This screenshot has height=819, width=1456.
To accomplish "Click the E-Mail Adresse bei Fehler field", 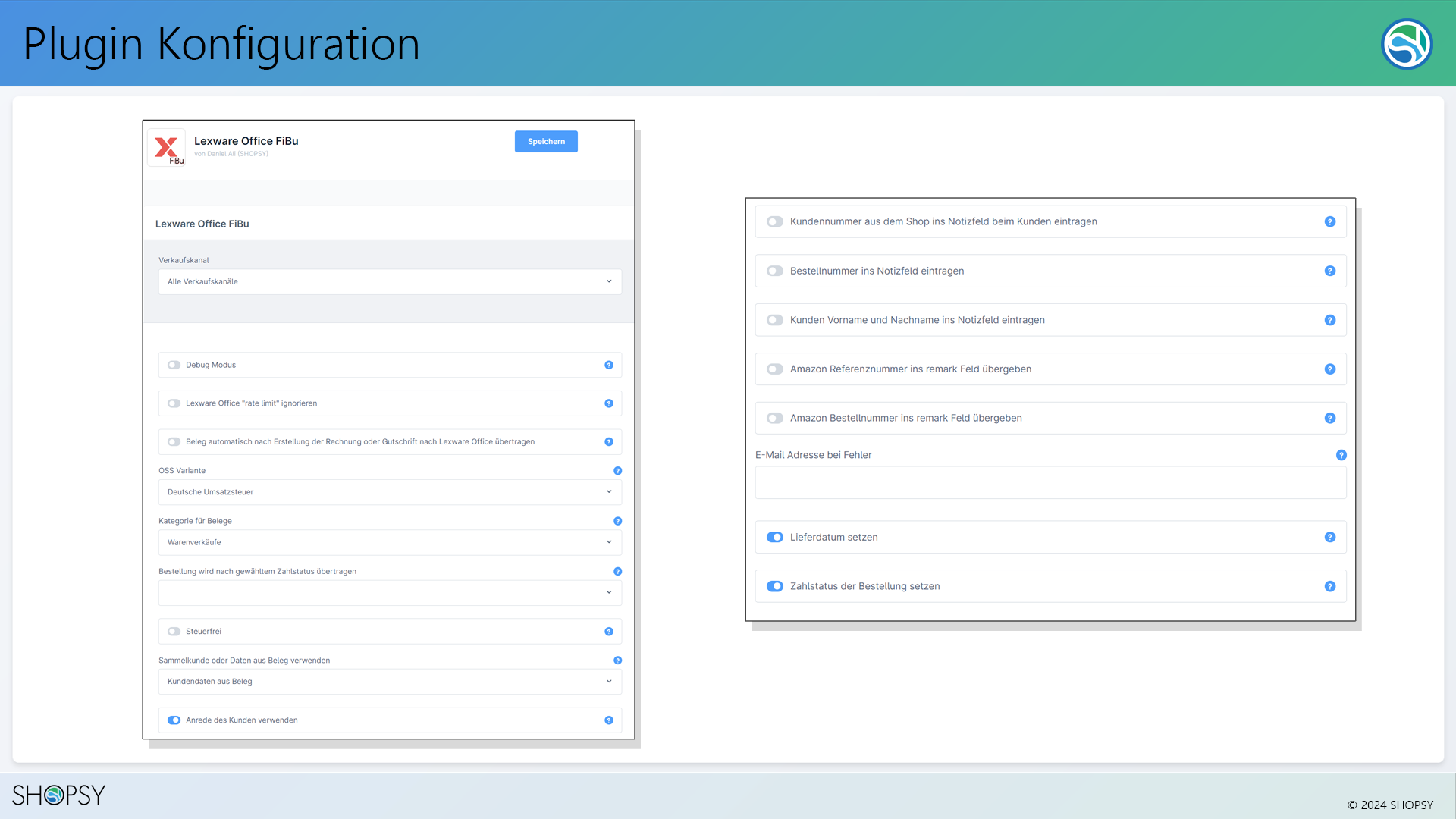I will [x=1051, y=483].
